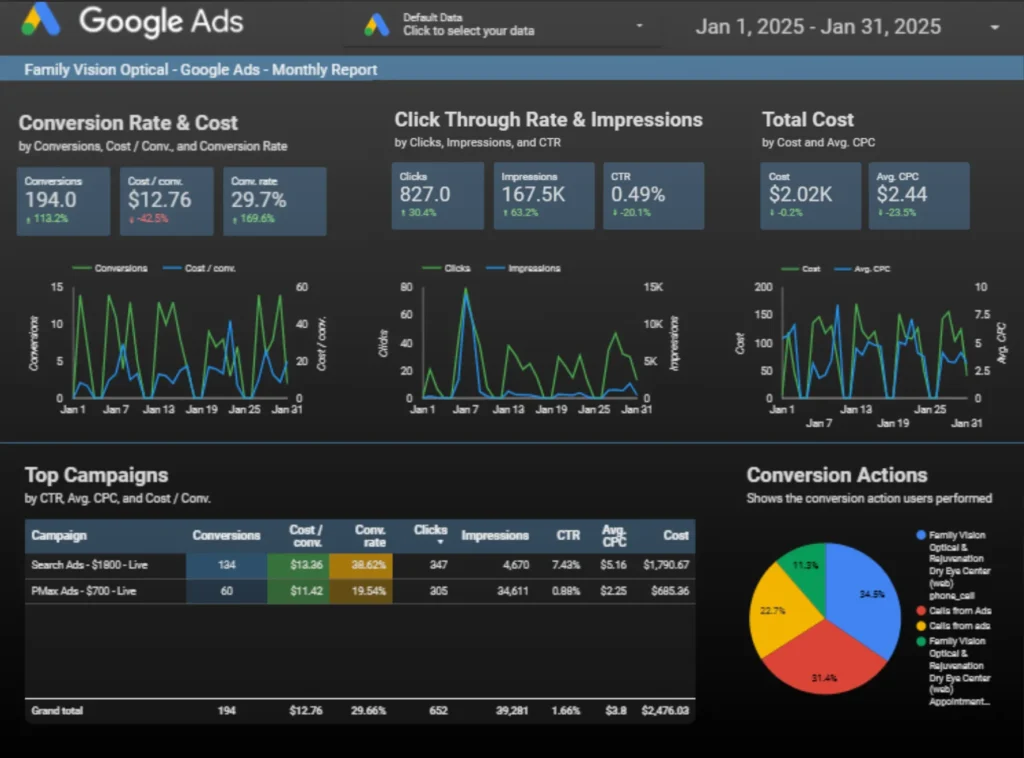The image size is (1024, 758).
Task: Click the 4,670 impressions cell
Action: 516,565
